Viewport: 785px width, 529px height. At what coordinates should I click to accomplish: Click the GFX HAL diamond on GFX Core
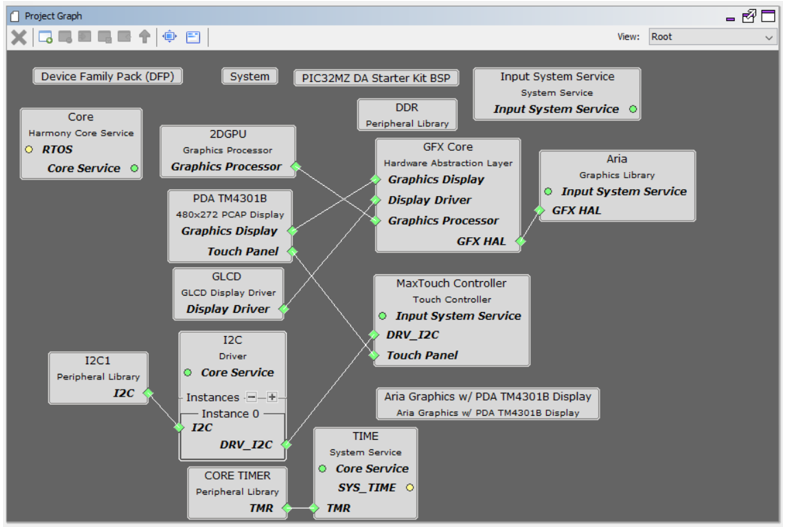521,241
